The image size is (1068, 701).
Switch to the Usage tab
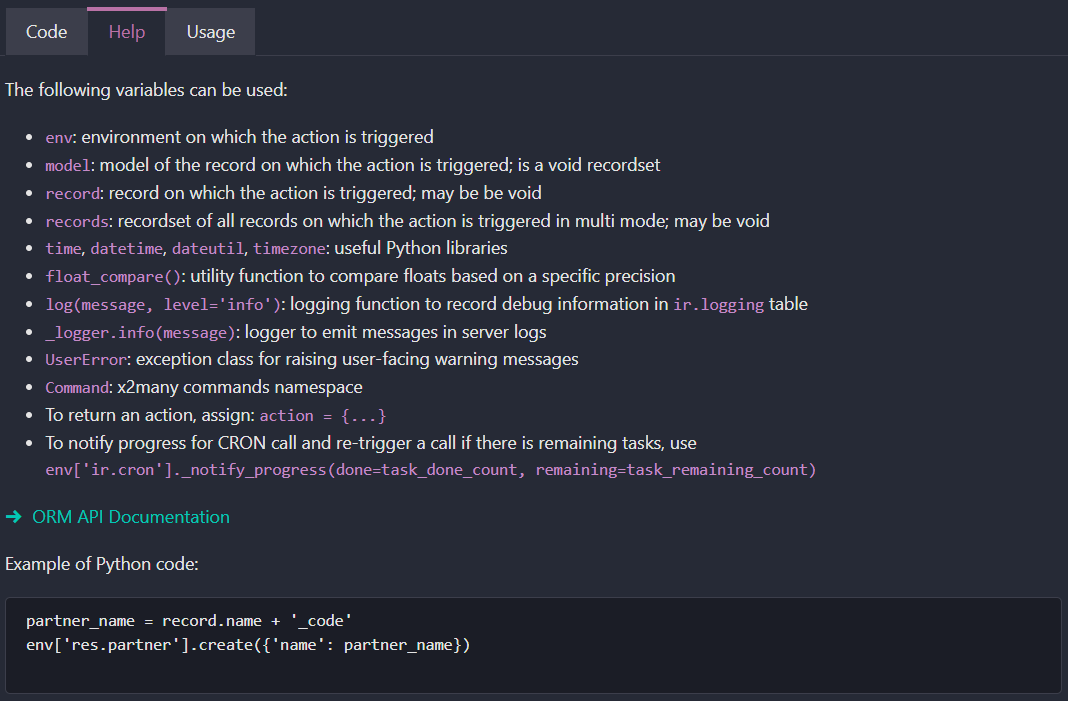pos(209,31)
